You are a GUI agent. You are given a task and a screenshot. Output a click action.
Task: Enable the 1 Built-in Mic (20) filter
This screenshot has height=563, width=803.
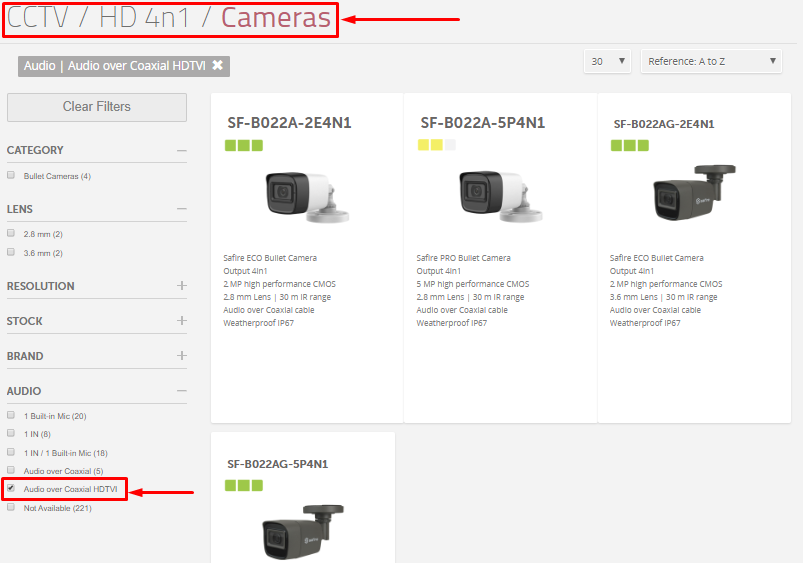click(11, 415)
